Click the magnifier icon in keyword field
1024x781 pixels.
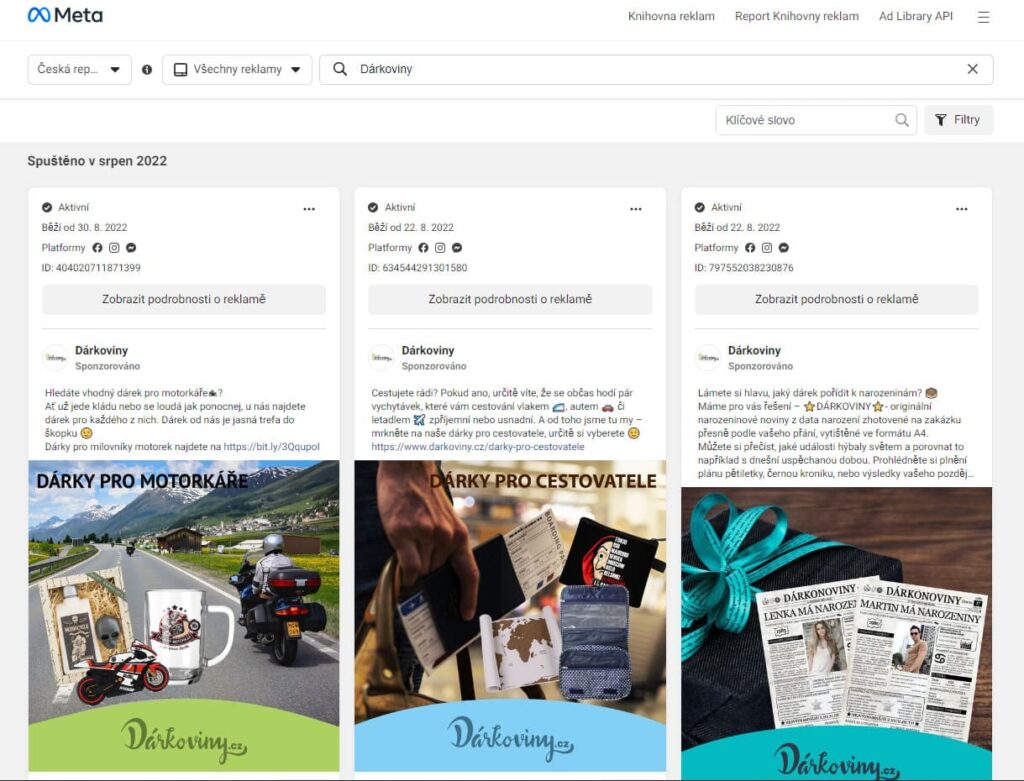click(x=902, y=120)
